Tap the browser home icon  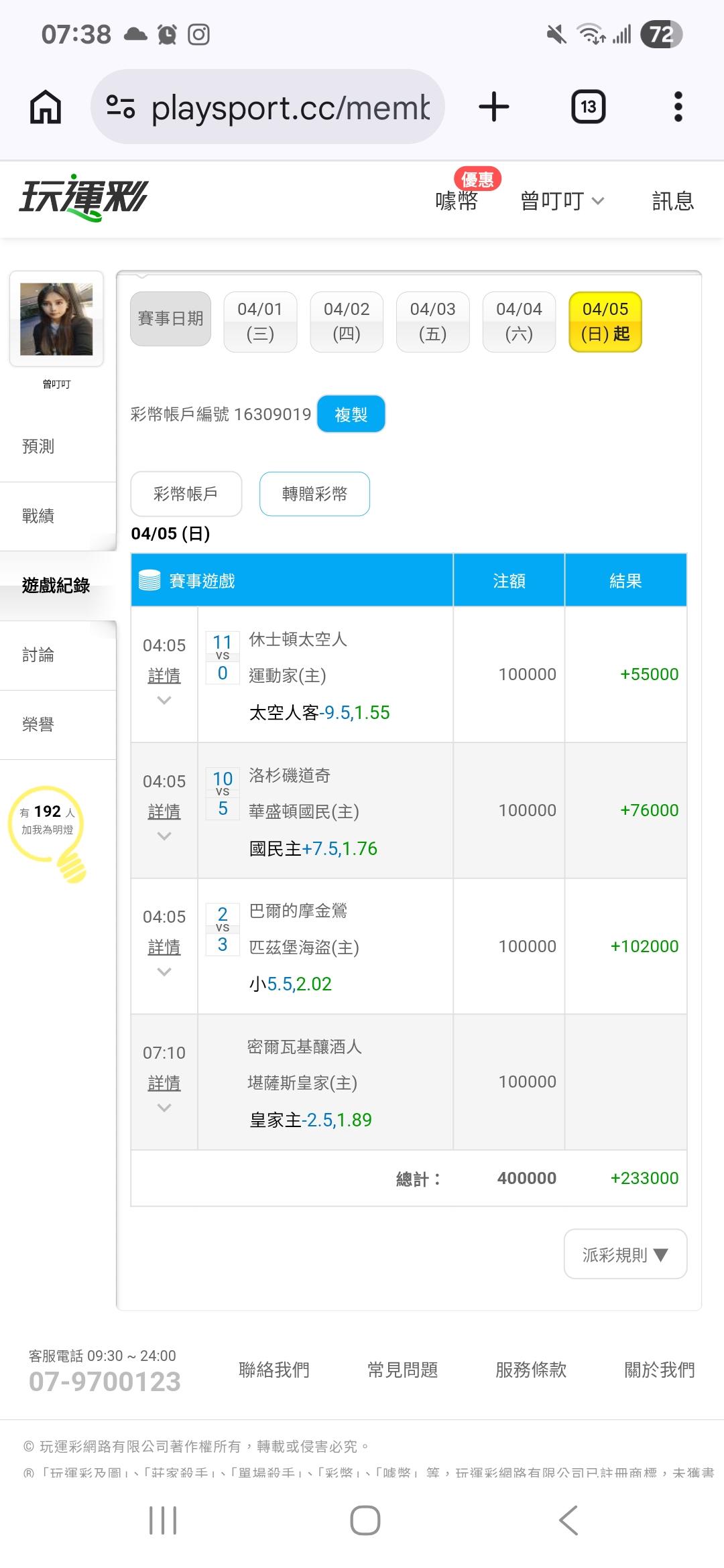pos(46,107)
